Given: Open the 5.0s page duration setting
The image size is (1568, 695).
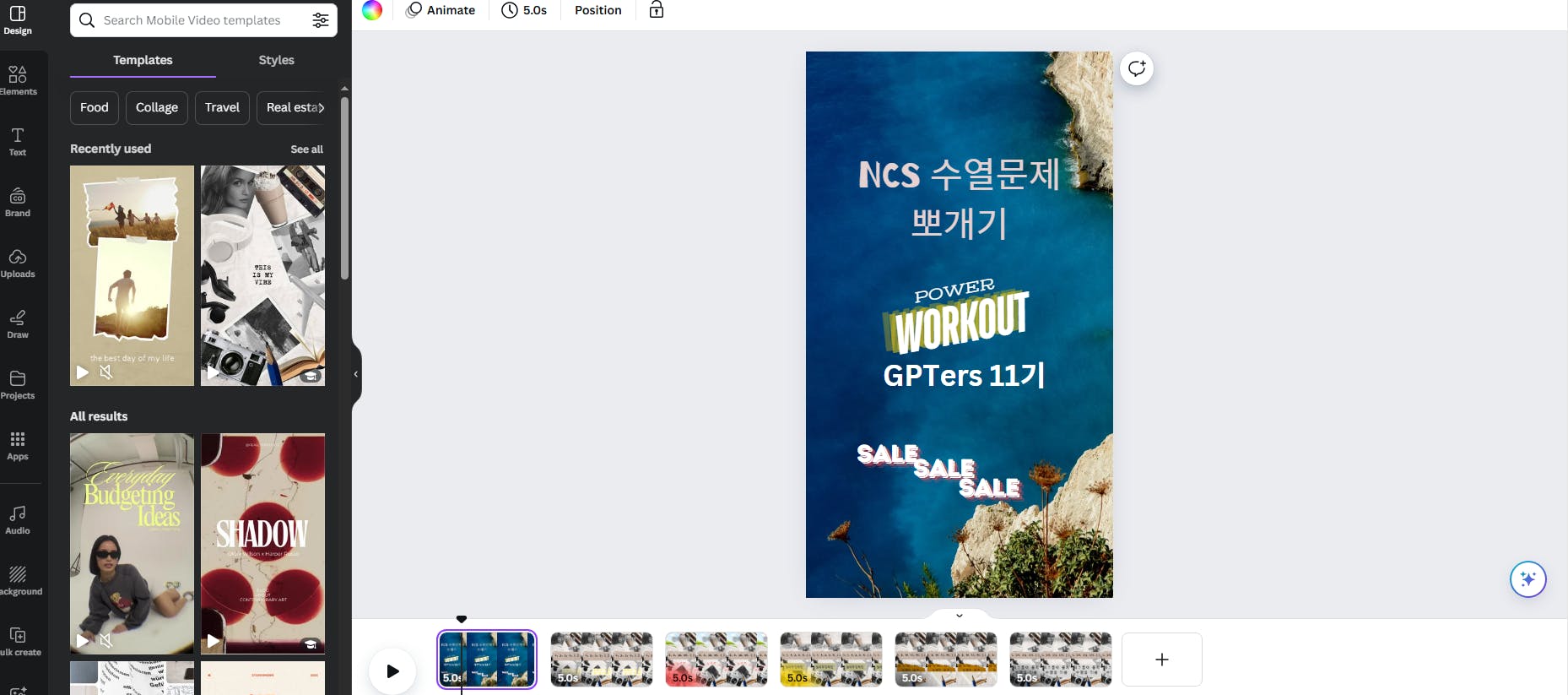Looking at the screenshot, I should coord(524,10).
